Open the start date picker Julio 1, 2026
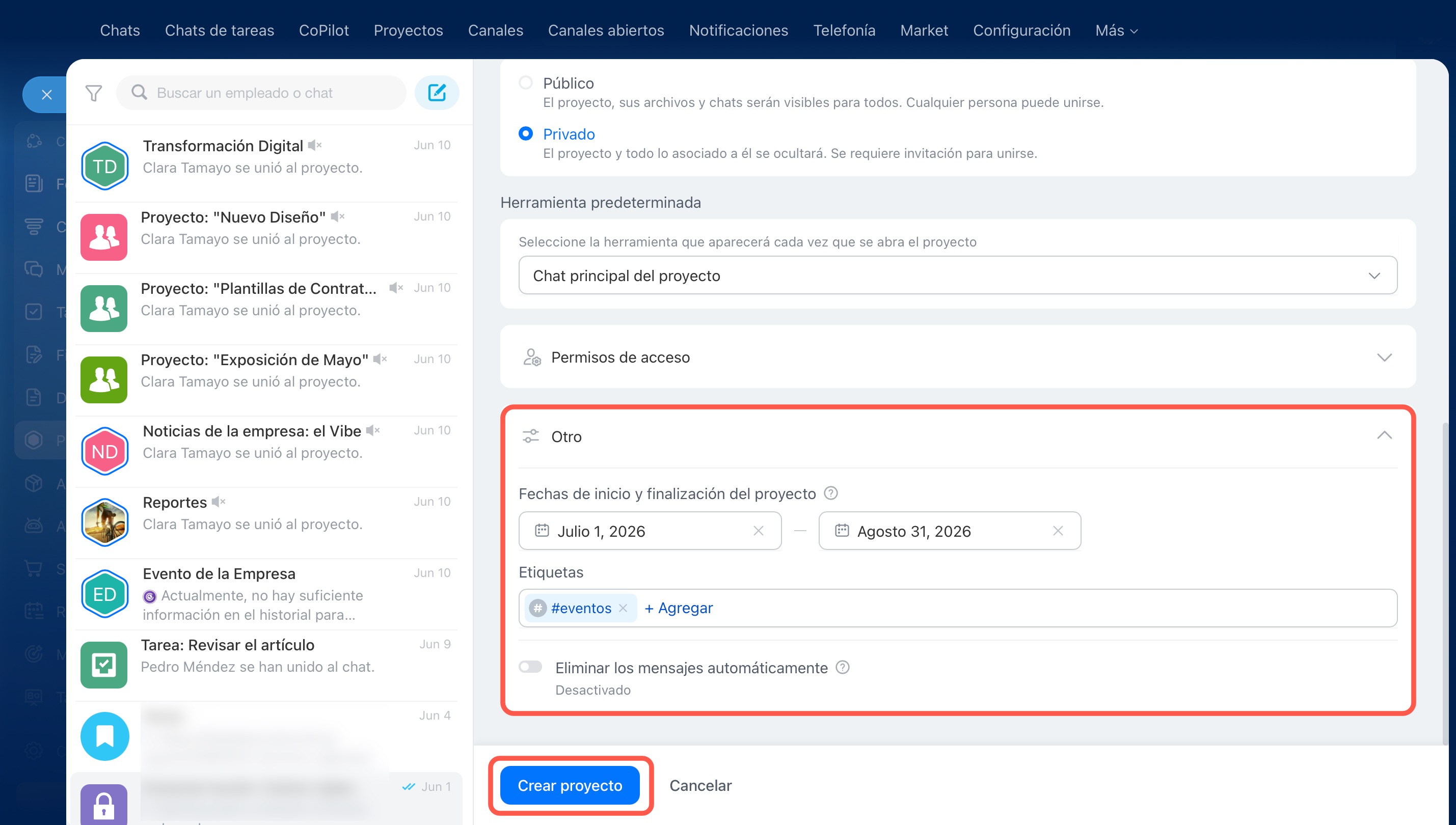The height and width of the screenshot is (825, 1456). 650,531
